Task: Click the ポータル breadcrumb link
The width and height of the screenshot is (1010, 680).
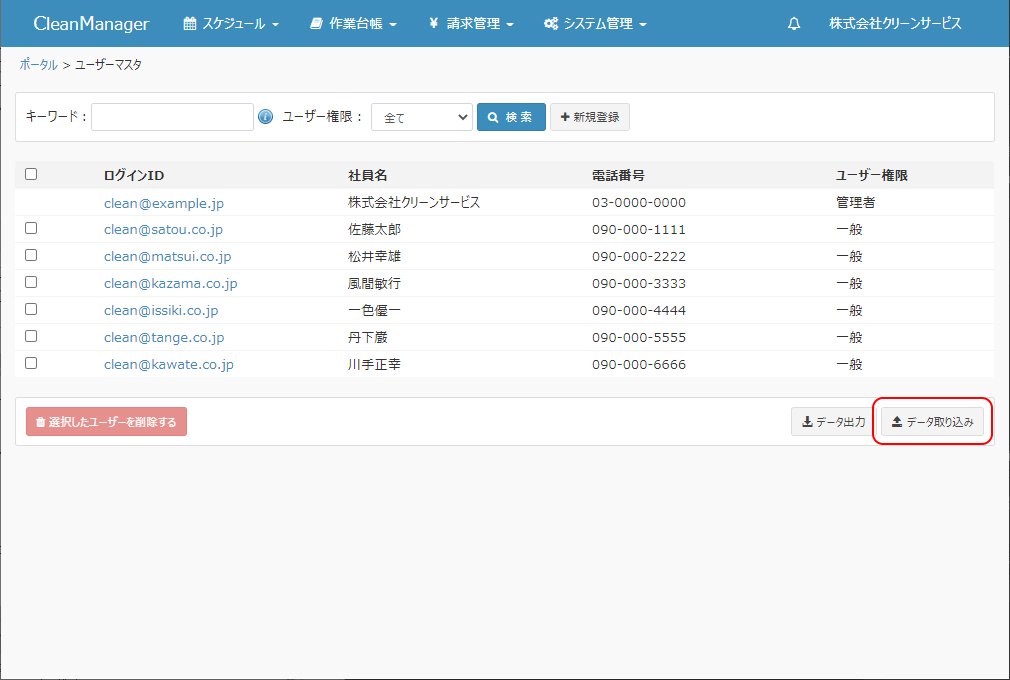Action: (38, 64)
